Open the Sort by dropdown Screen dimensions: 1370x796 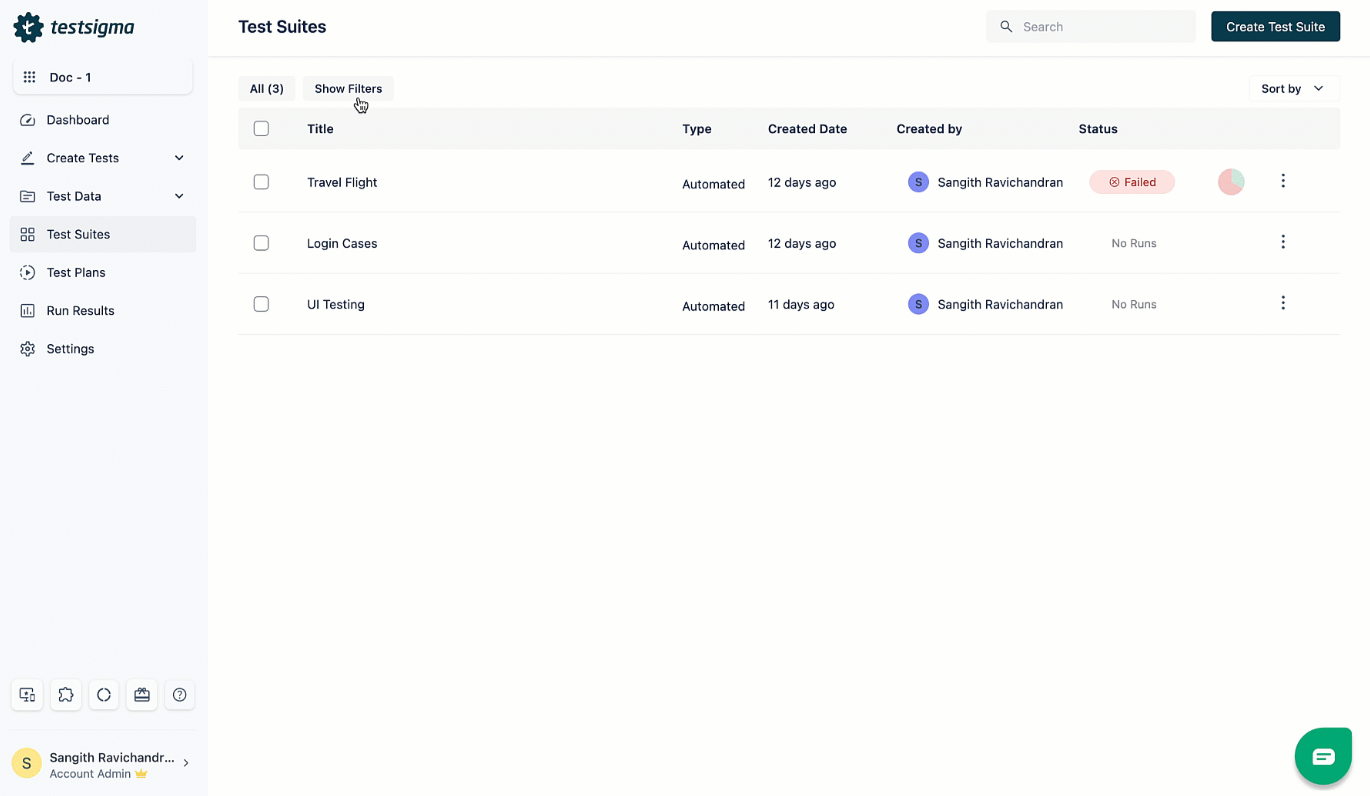coord(1293,89)
